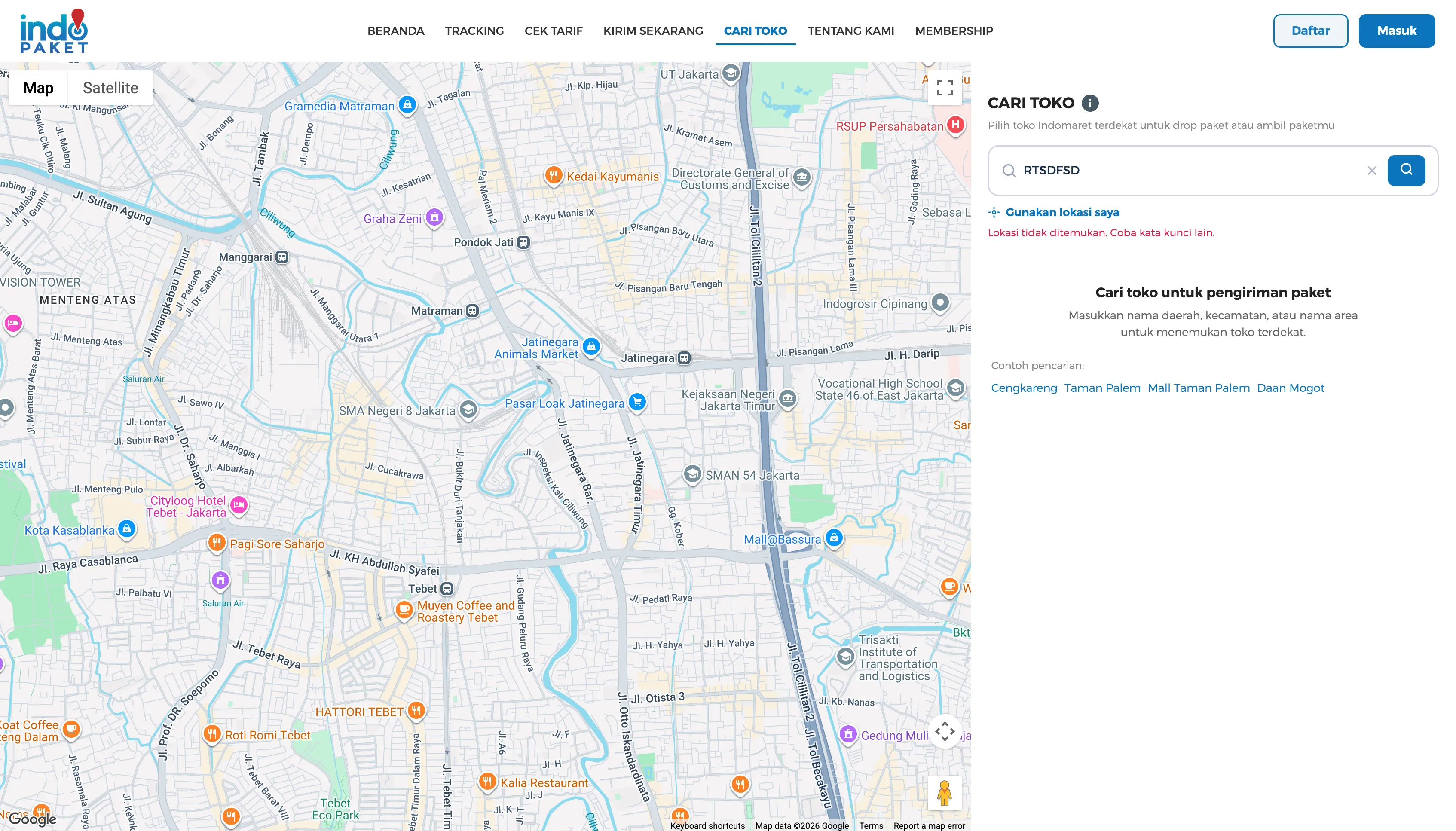The height and width of the screenshot is (831, 1456).
Task: Click the Daftar button
Action: (x=1310, y=31)
